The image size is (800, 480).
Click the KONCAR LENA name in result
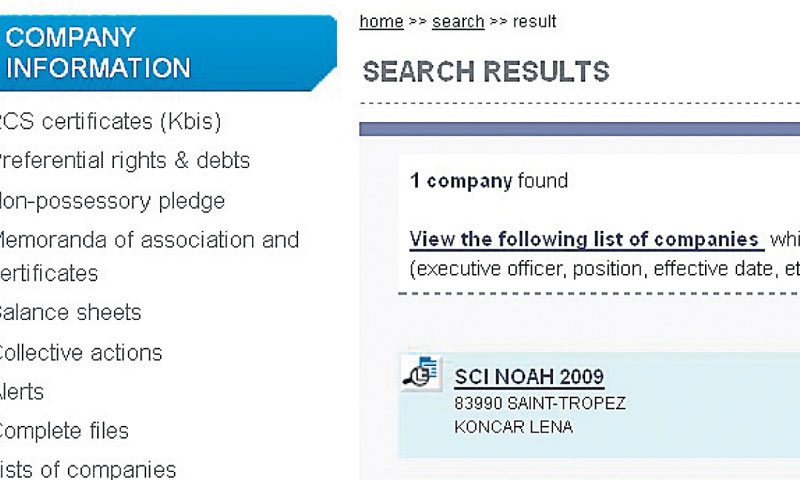[513, 427]
